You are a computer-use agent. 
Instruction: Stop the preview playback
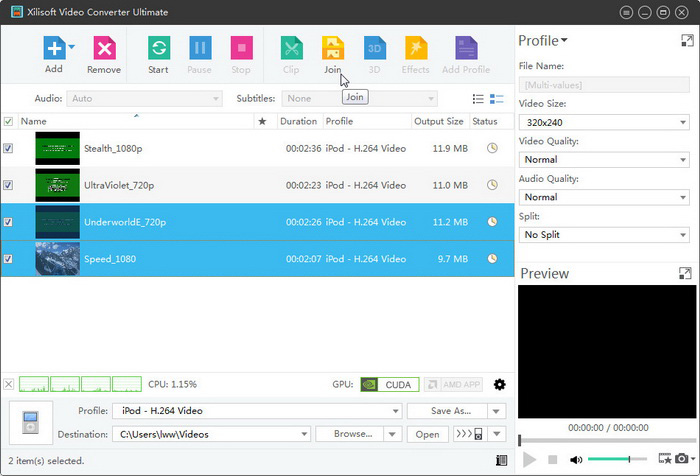[x=553, y=459]
